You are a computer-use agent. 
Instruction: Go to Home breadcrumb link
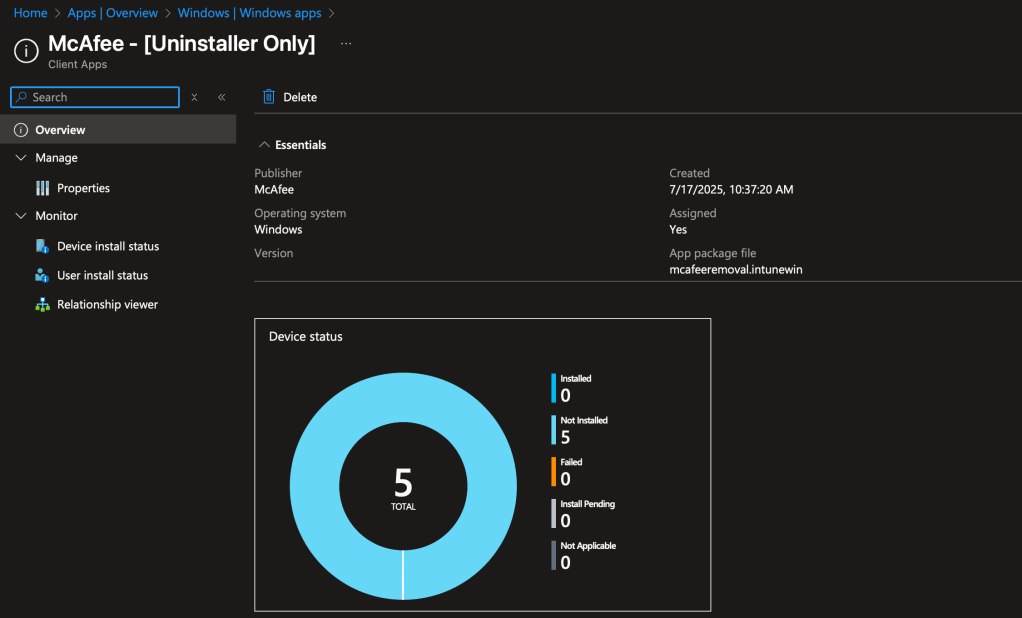tap(30, 13)
